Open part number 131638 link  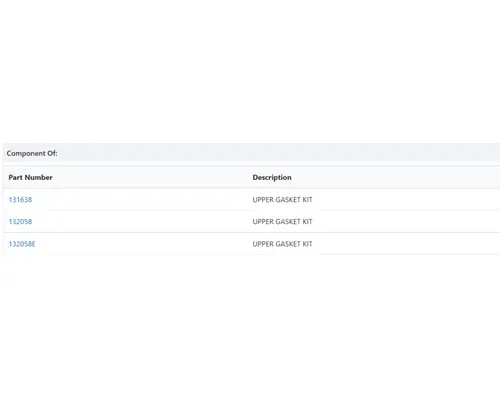pos(20,200)
